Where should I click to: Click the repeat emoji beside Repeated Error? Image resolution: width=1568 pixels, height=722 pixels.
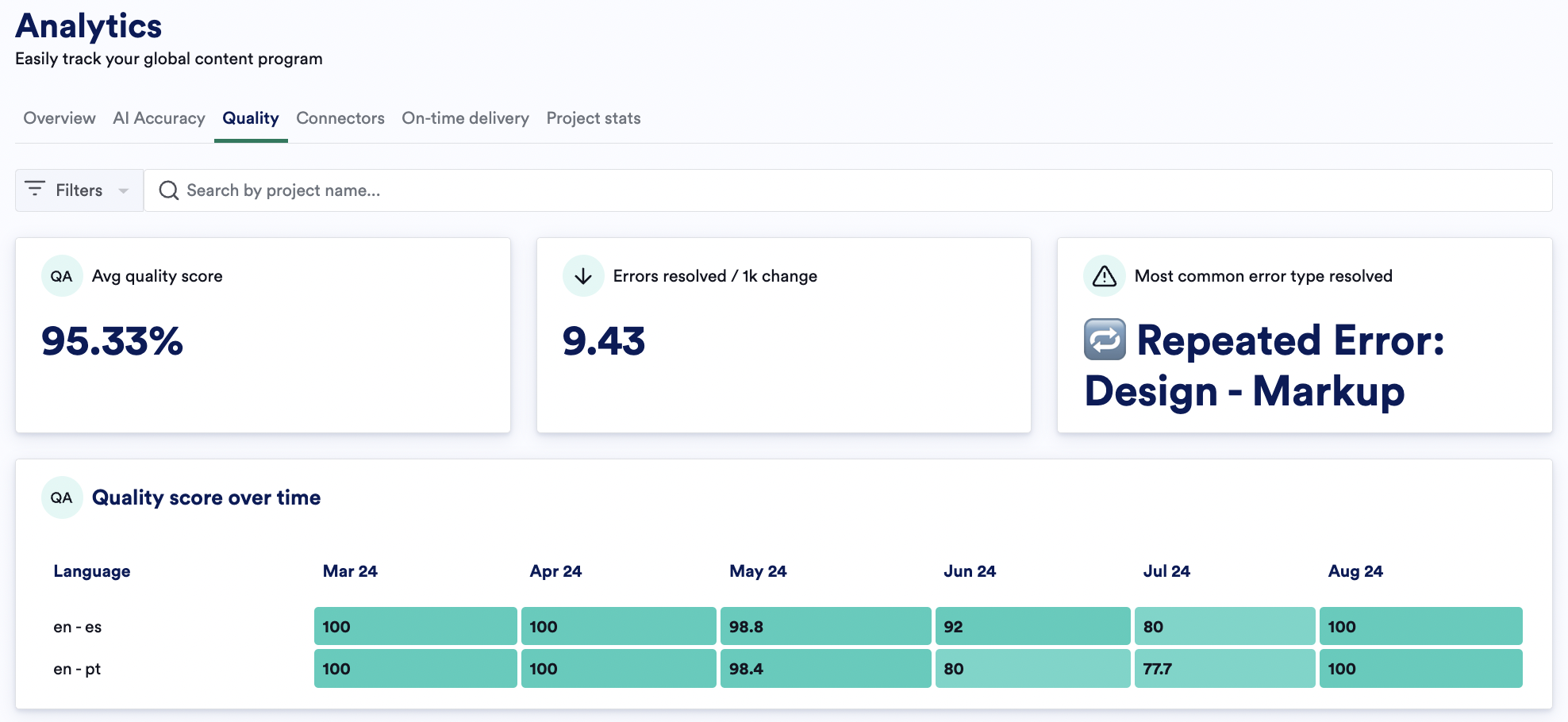click(x=1105, y=340)
